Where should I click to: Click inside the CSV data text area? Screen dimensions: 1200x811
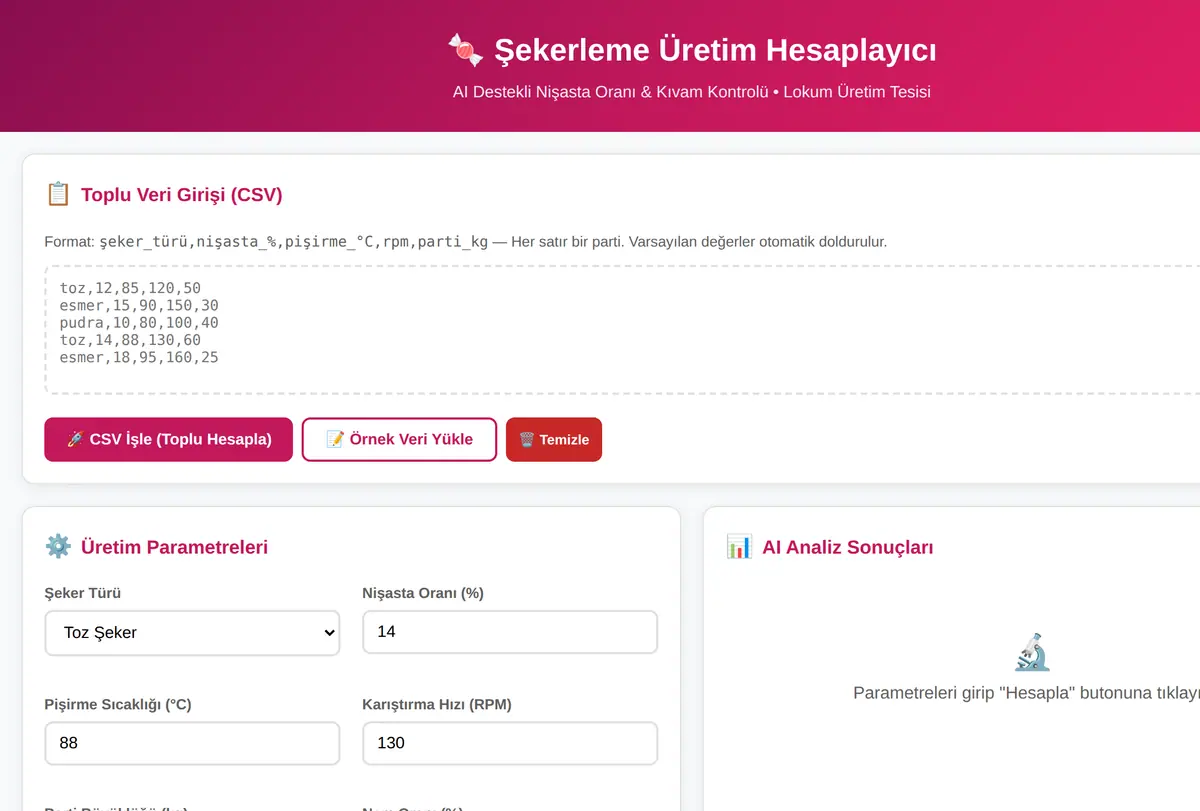622,330
